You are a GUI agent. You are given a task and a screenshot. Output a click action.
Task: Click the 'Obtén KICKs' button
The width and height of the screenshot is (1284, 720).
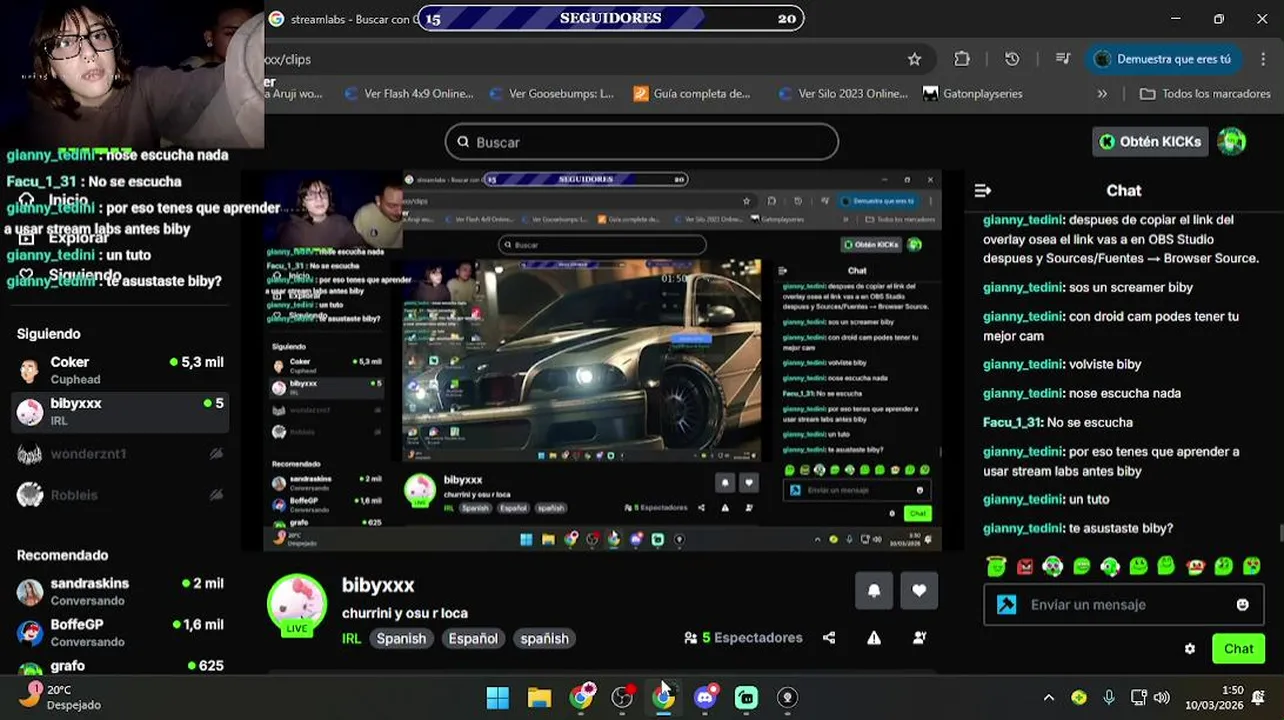pyautogui.click(x=1150, y=142)
